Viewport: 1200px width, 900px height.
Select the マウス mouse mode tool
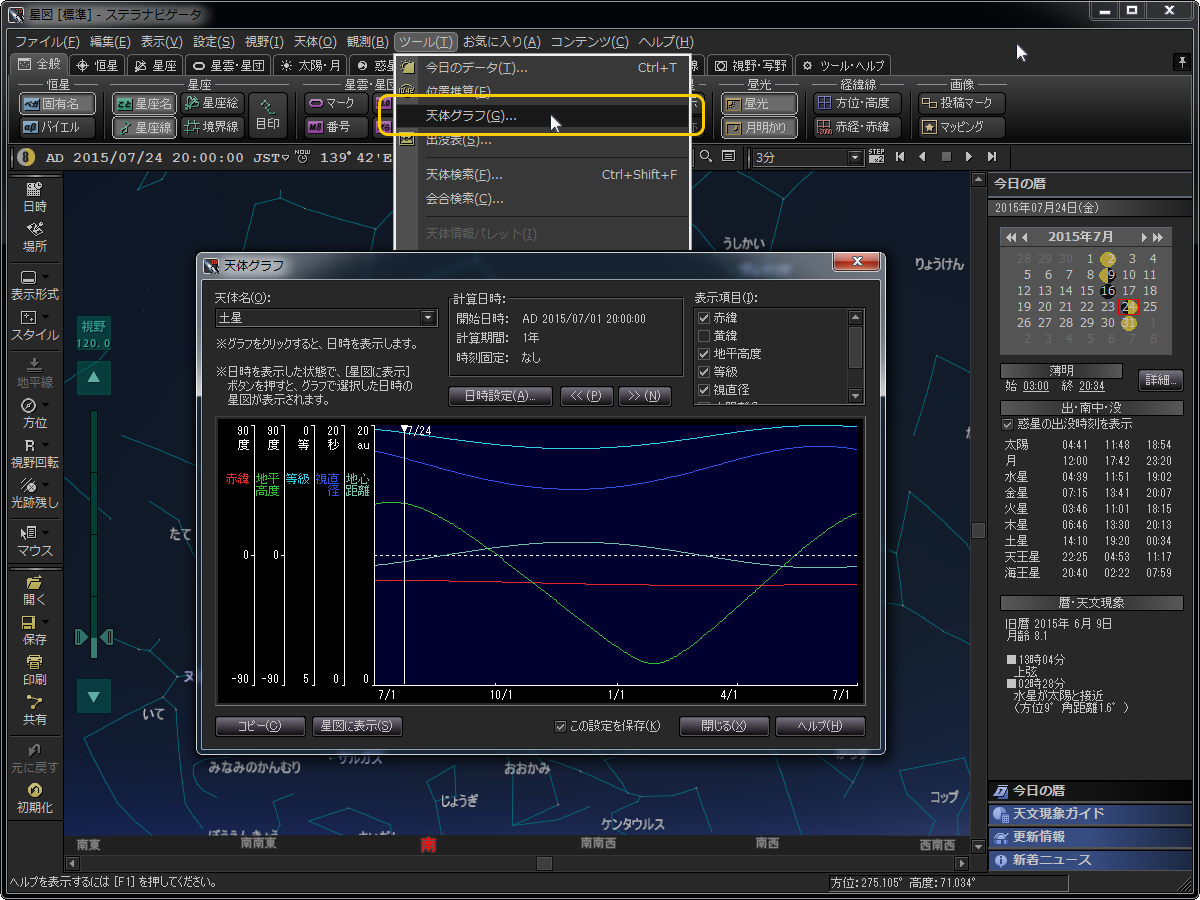34,541
